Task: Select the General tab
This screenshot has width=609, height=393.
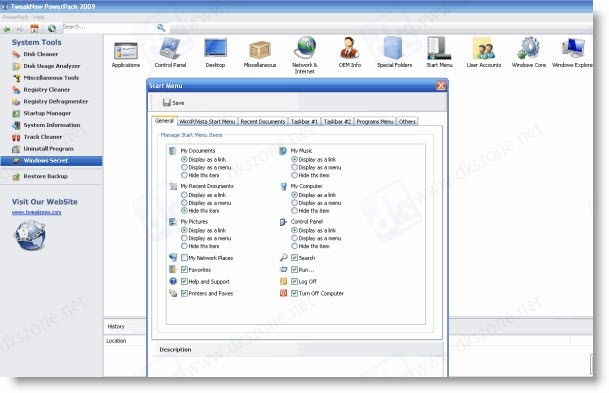Action: pyautogui.click(x=164, y=121)
